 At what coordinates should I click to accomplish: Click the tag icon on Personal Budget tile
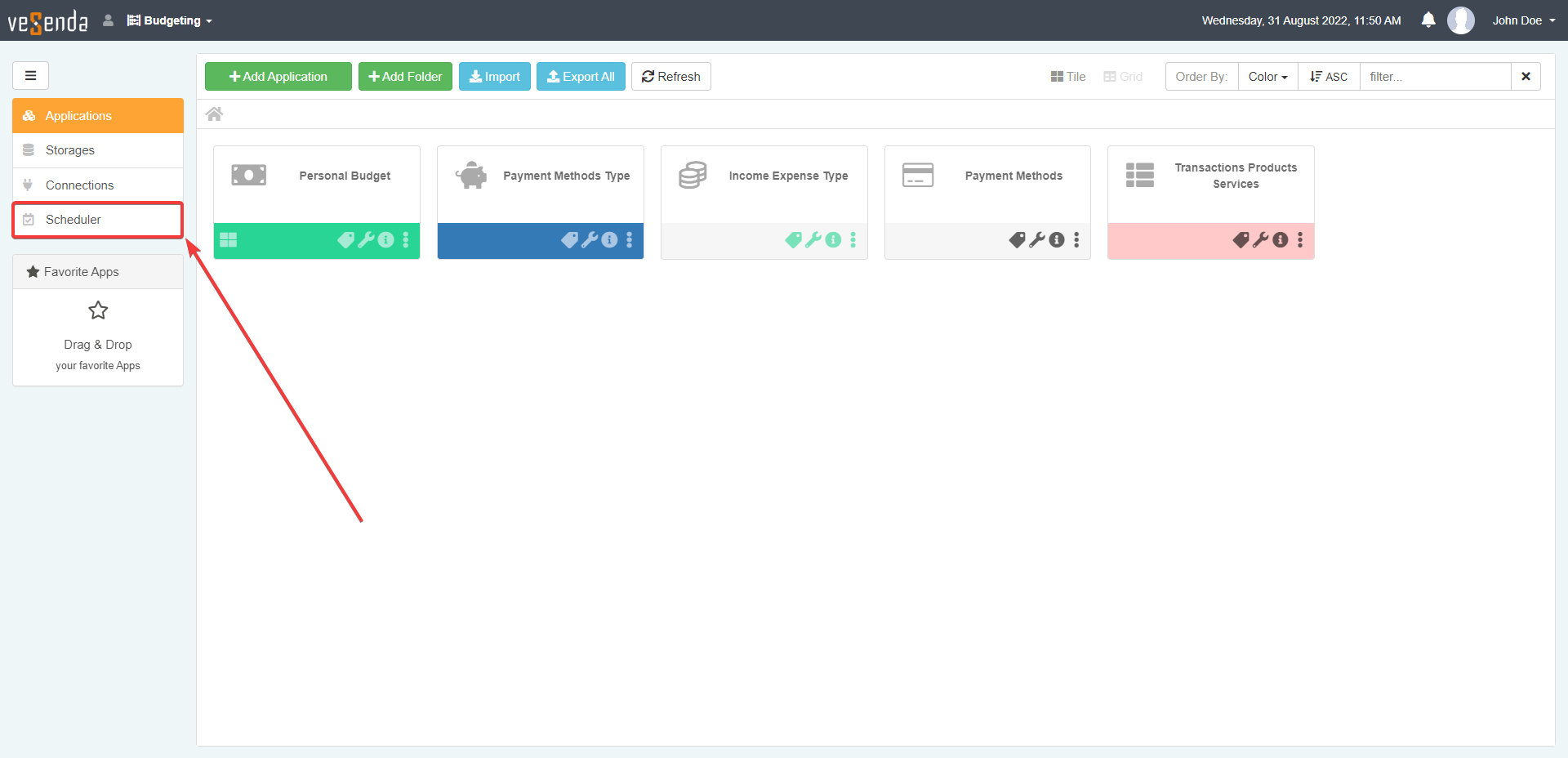[345, 240]
